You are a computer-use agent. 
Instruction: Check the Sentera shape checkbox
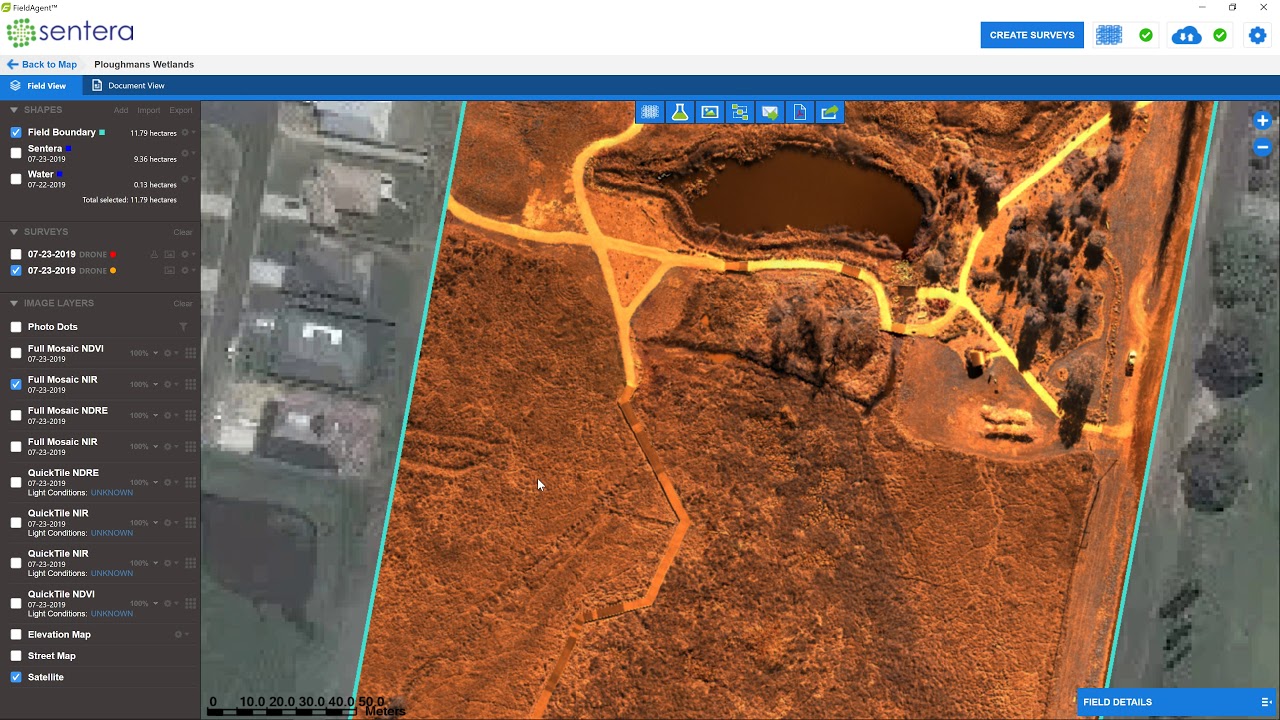[16, 153]
